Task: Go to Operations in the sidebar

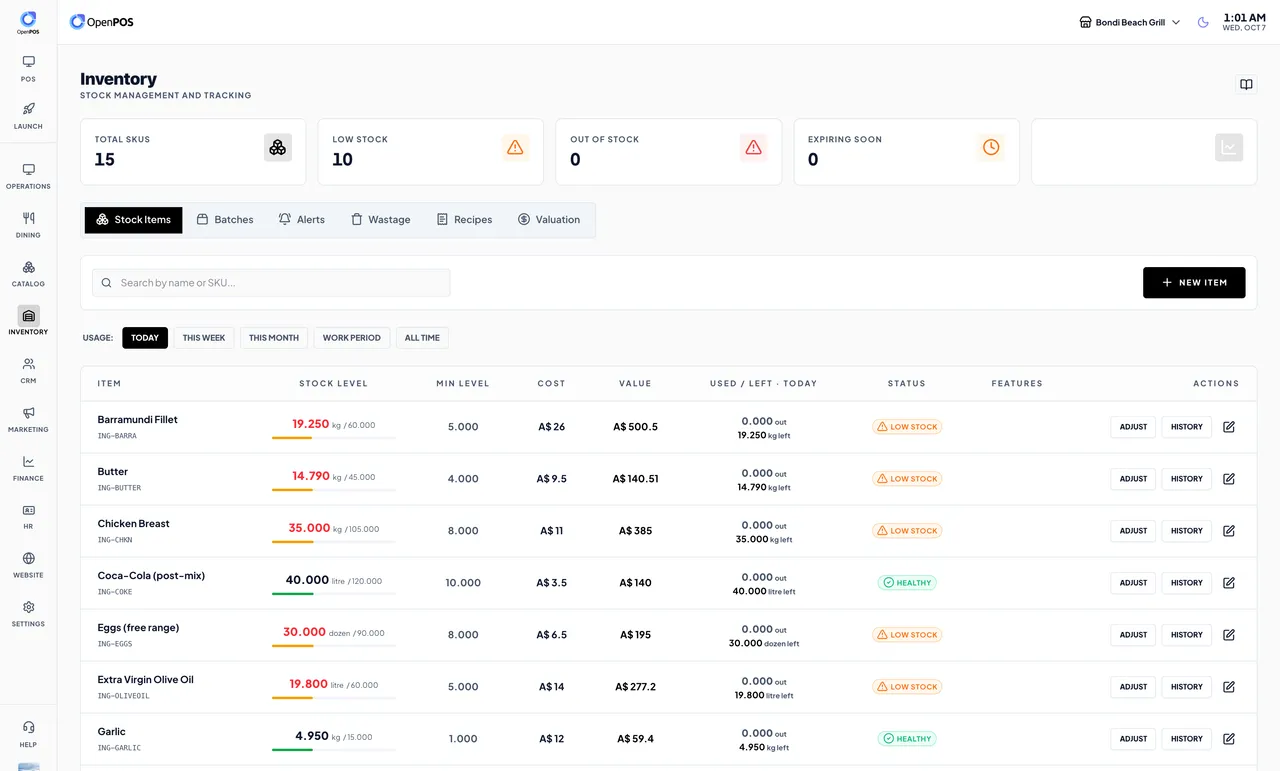Action: point(28,176)
